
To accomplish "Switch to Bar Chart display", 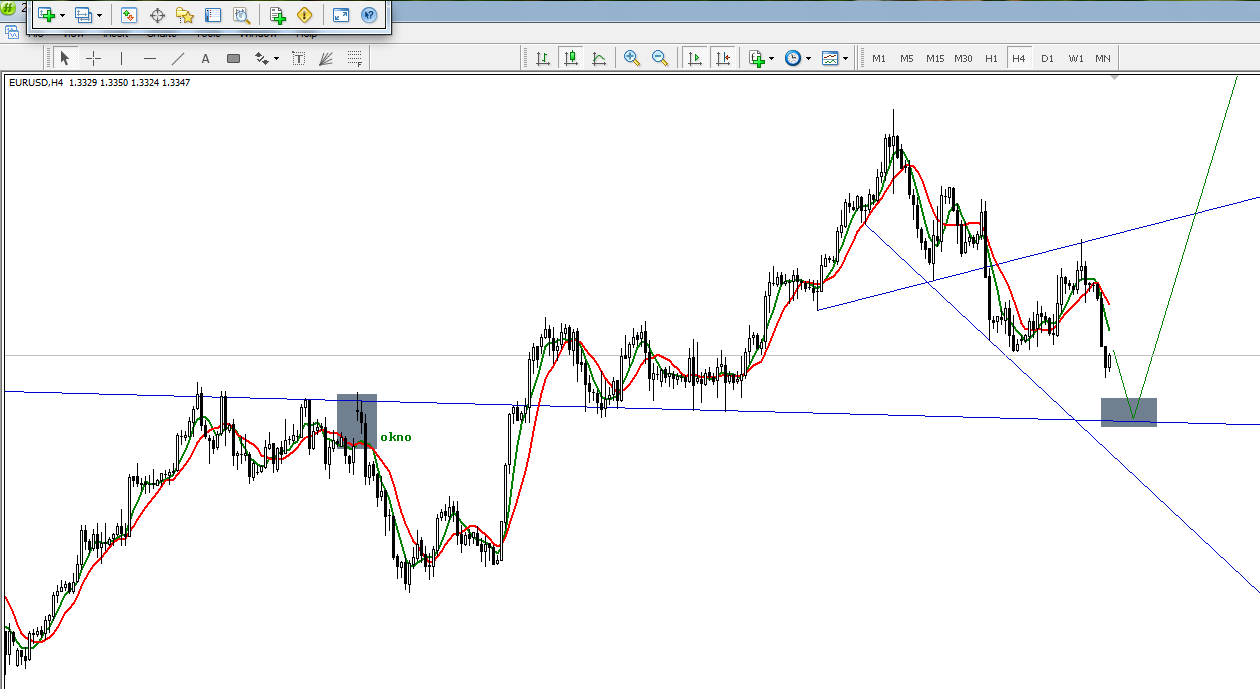I will 543,58.
